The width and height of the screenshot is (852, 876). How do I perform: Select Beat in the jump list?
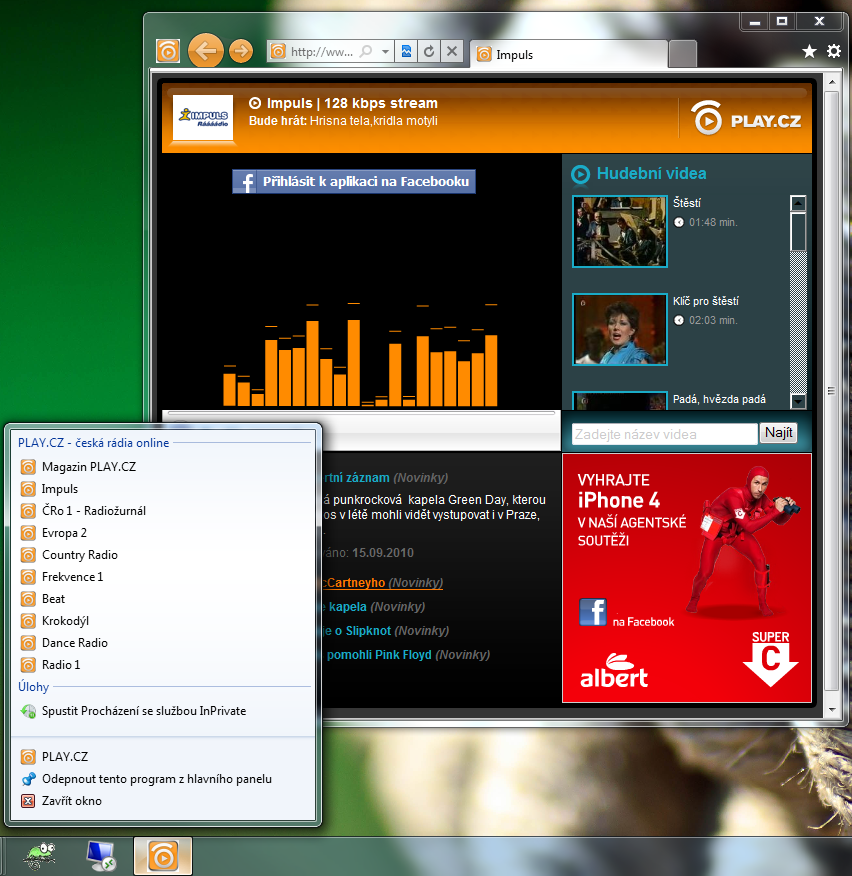point(163,599)
